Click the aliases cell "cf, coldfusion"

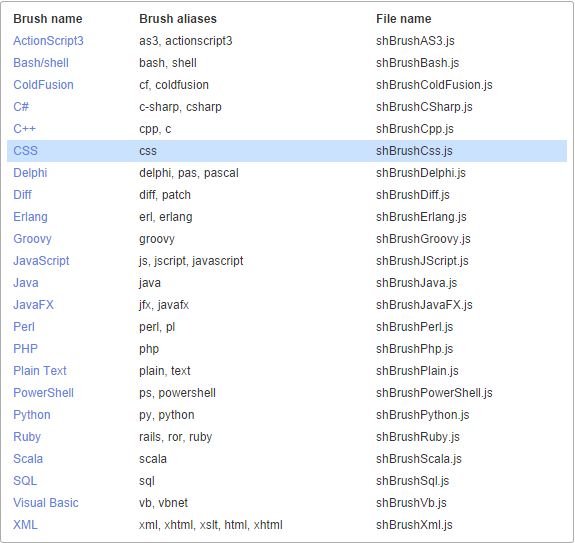174,85
